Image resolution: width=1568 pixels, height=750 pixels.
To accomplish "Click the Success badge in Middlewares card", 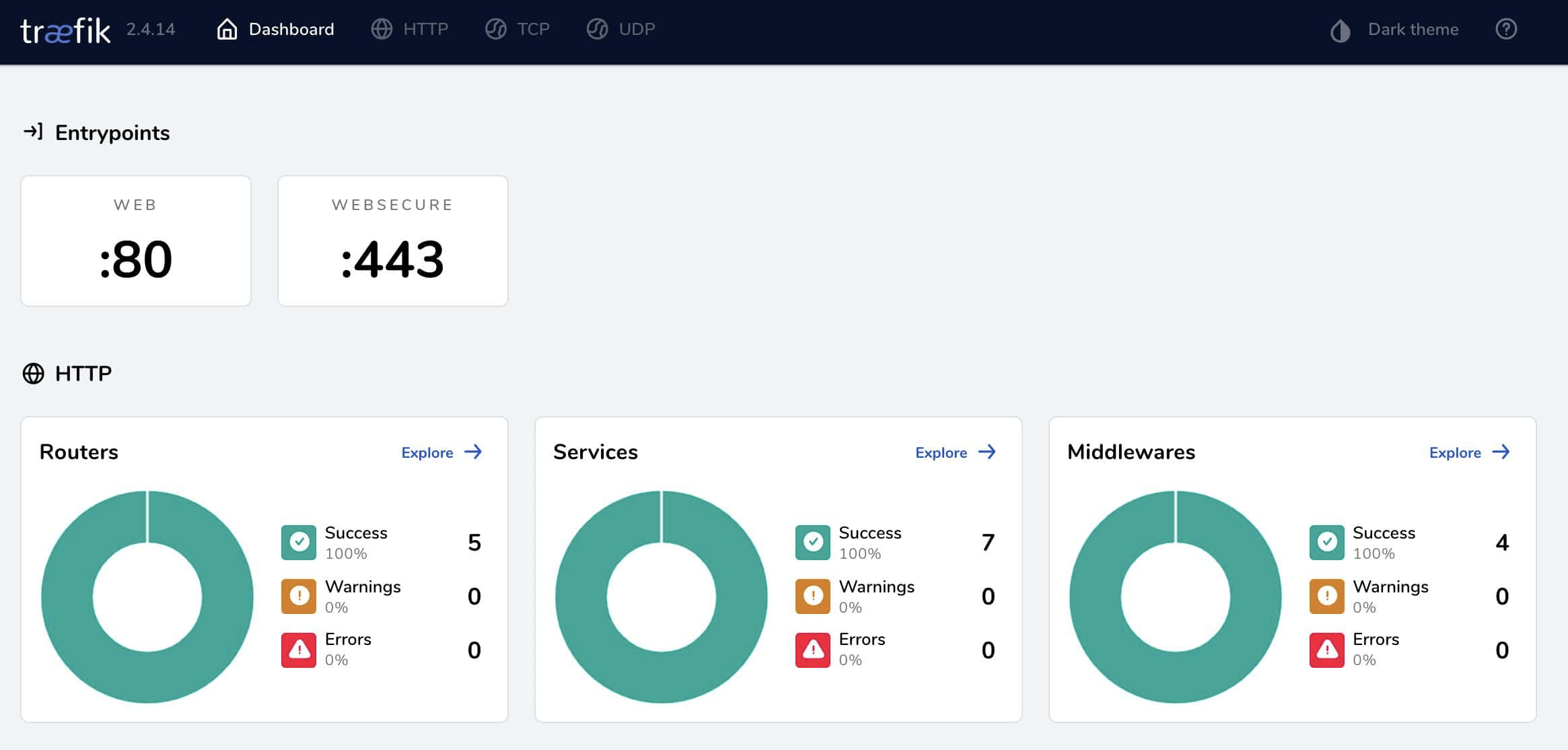I will [x=1326, y=541].
